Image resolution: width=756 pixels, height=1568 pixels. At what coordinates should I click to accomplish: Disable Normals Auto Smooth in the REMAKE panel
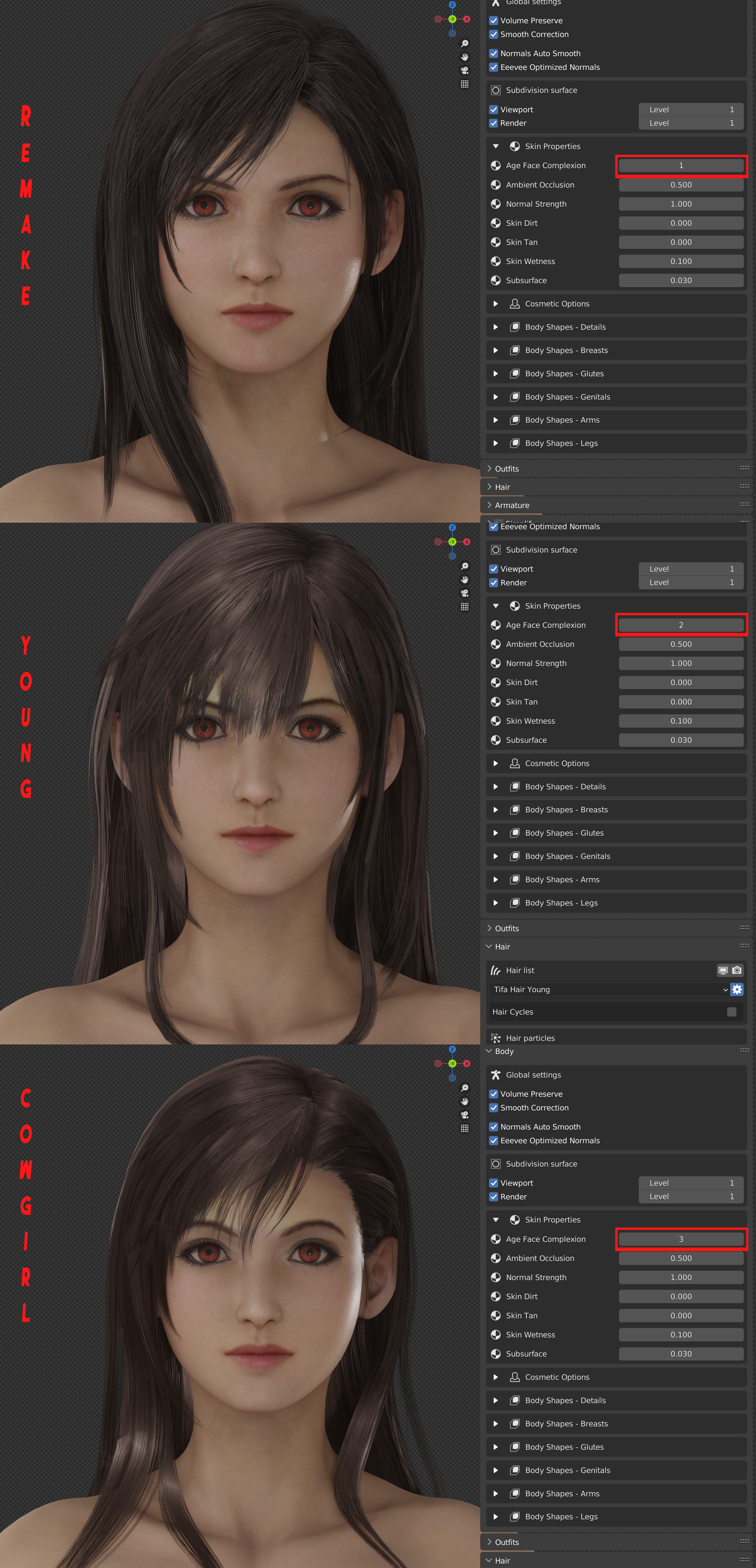494,53
